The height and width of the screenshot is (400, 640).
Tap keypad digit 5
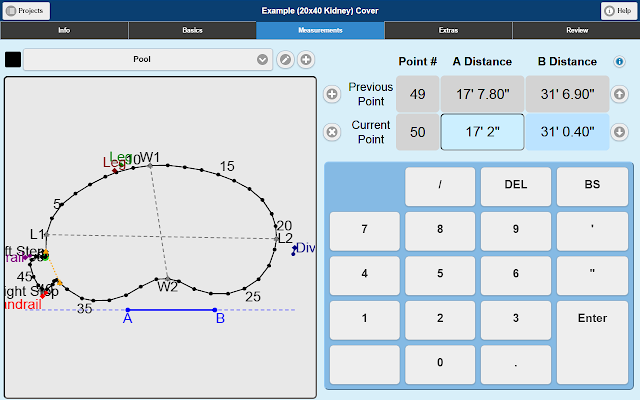click(440, 276)
